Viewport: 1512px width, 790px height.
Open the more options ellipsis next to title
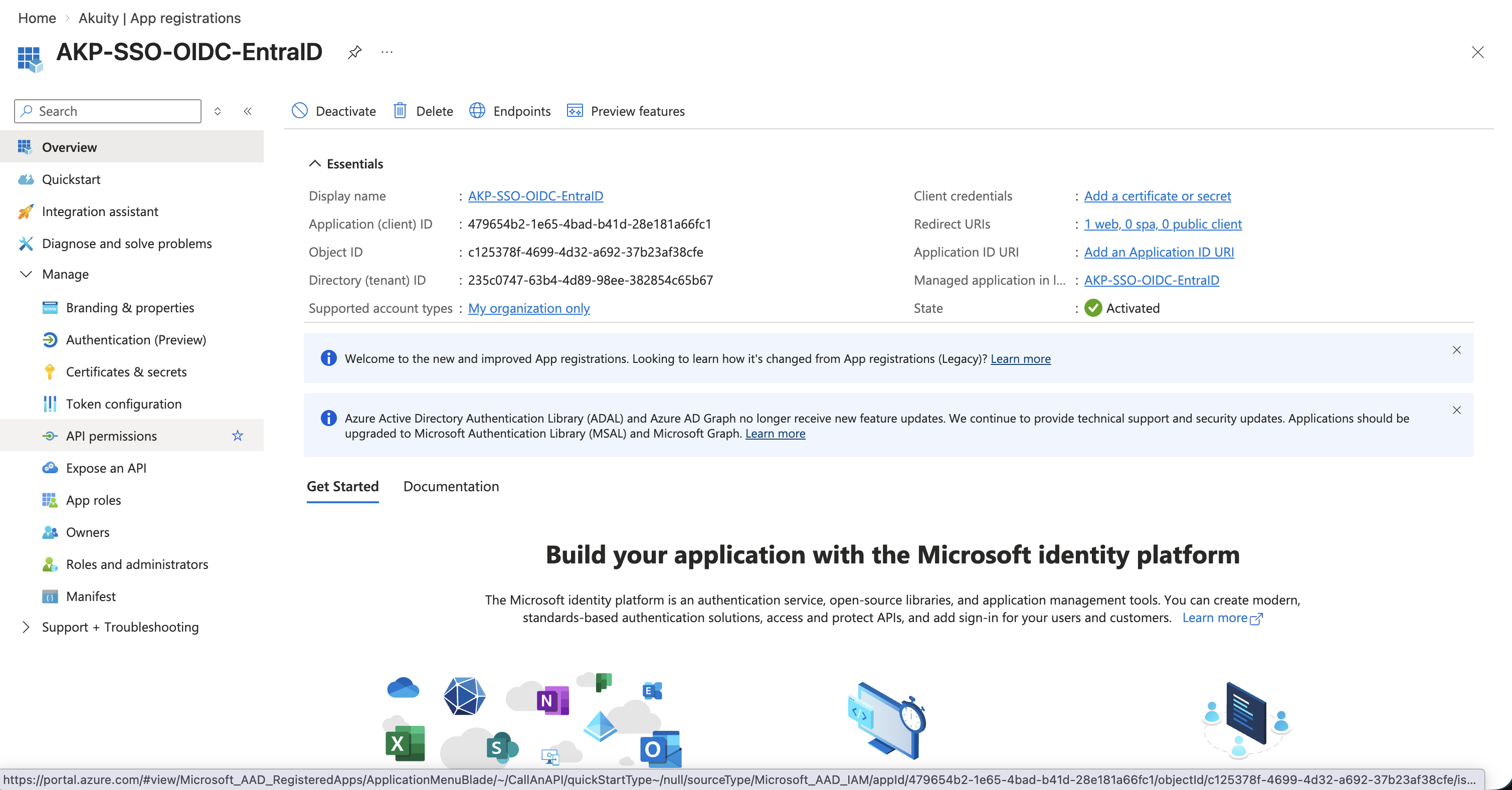click(x=387, y=52)
